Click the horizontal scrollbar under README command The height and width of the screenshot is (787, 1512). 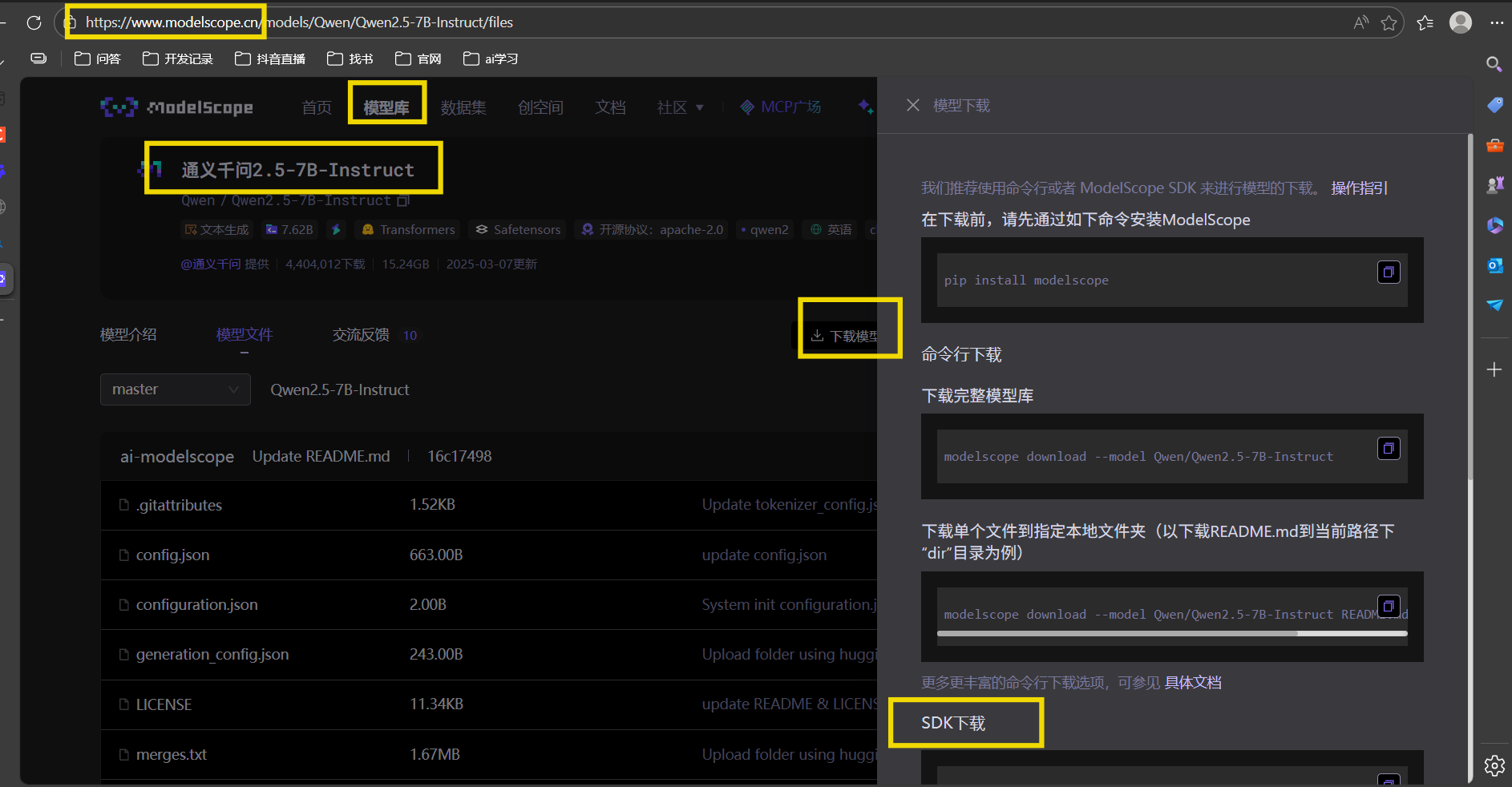pyautogui.click(x=1117, y=633)
